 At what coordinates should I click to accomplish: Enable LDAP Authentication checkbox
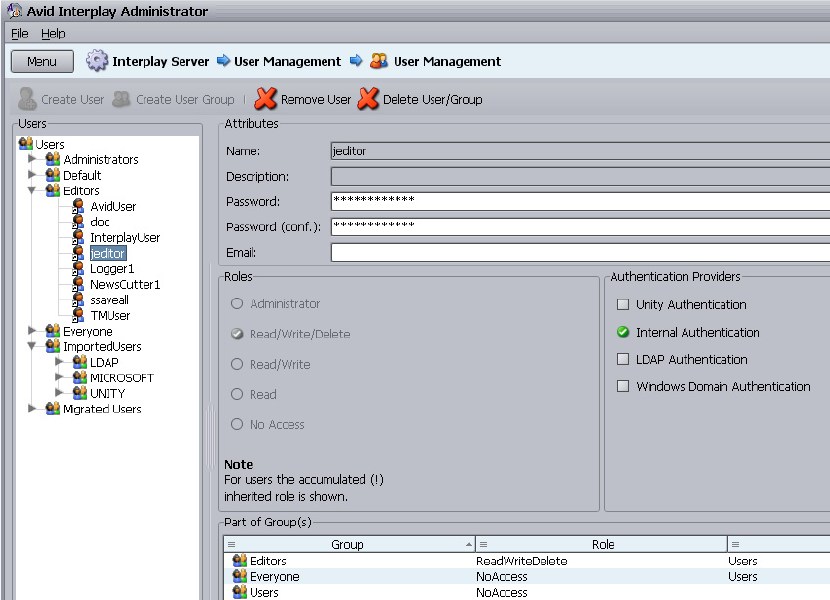point(623,359)
